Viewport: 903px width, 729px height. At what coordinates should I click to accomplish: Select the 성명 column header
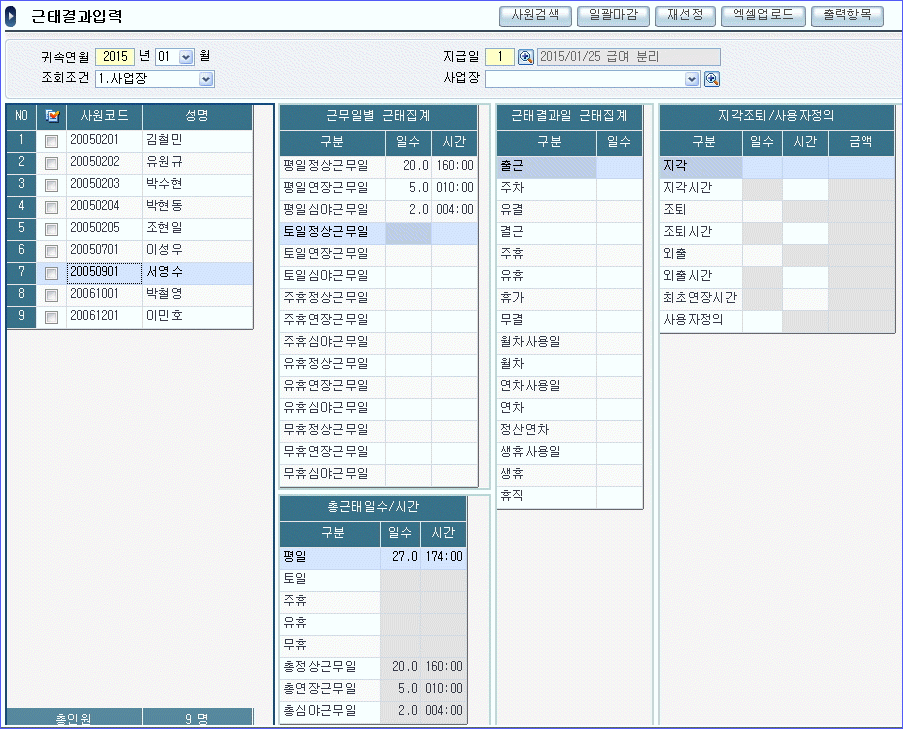click(x=197, y=116)
